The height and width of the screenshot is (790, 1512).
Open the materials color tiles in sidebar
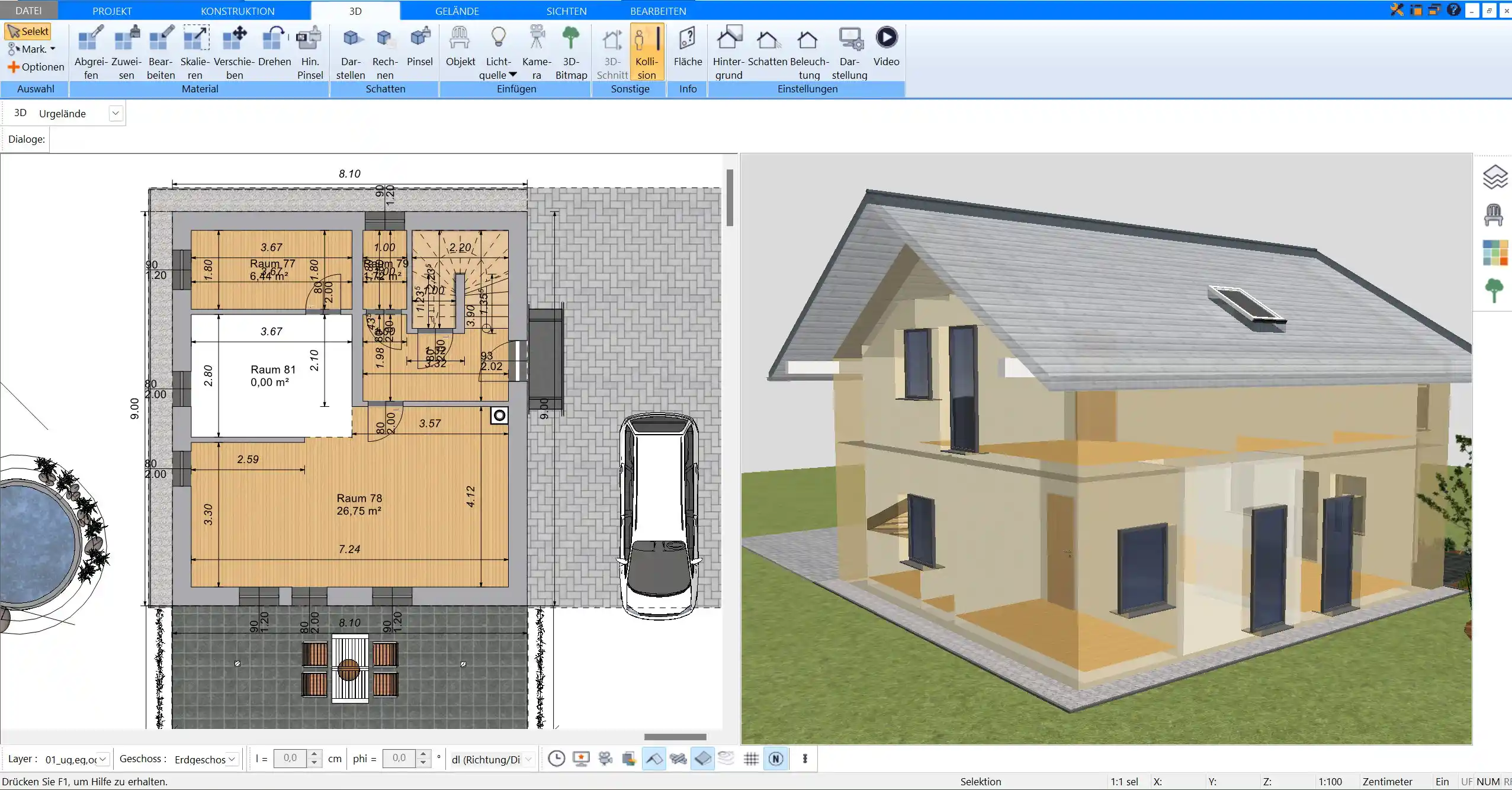coord(1495,252)
